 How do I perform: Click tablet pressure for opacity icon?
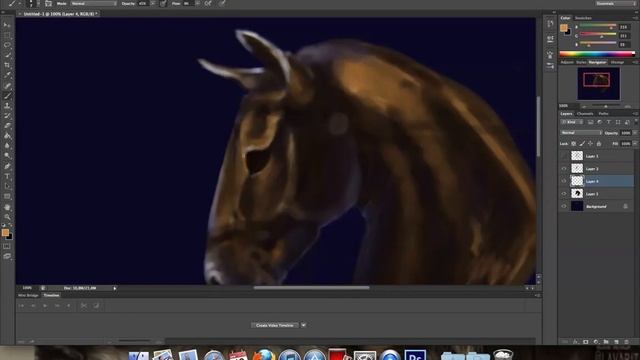163,3
